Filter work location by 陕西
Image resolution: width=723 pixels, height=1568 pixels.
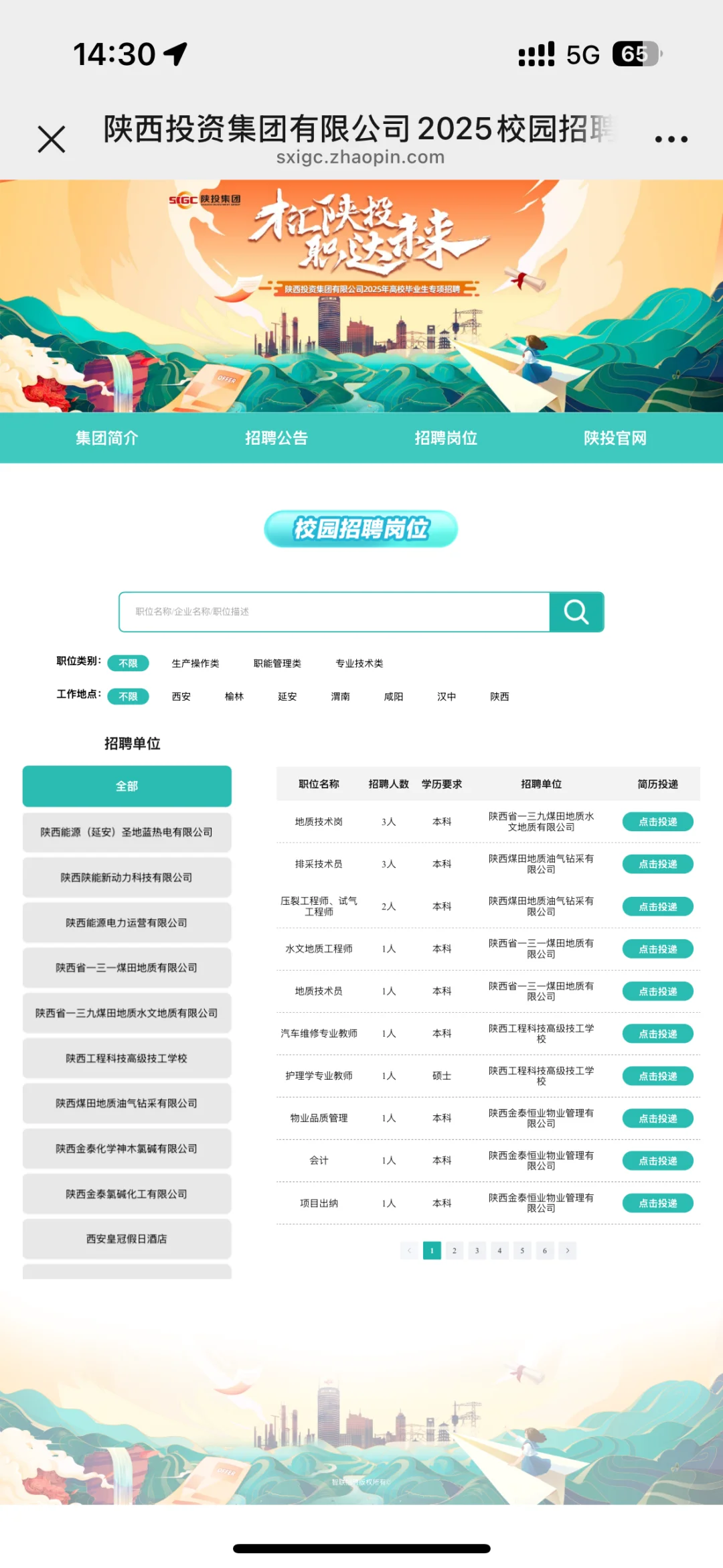(499, 697)
